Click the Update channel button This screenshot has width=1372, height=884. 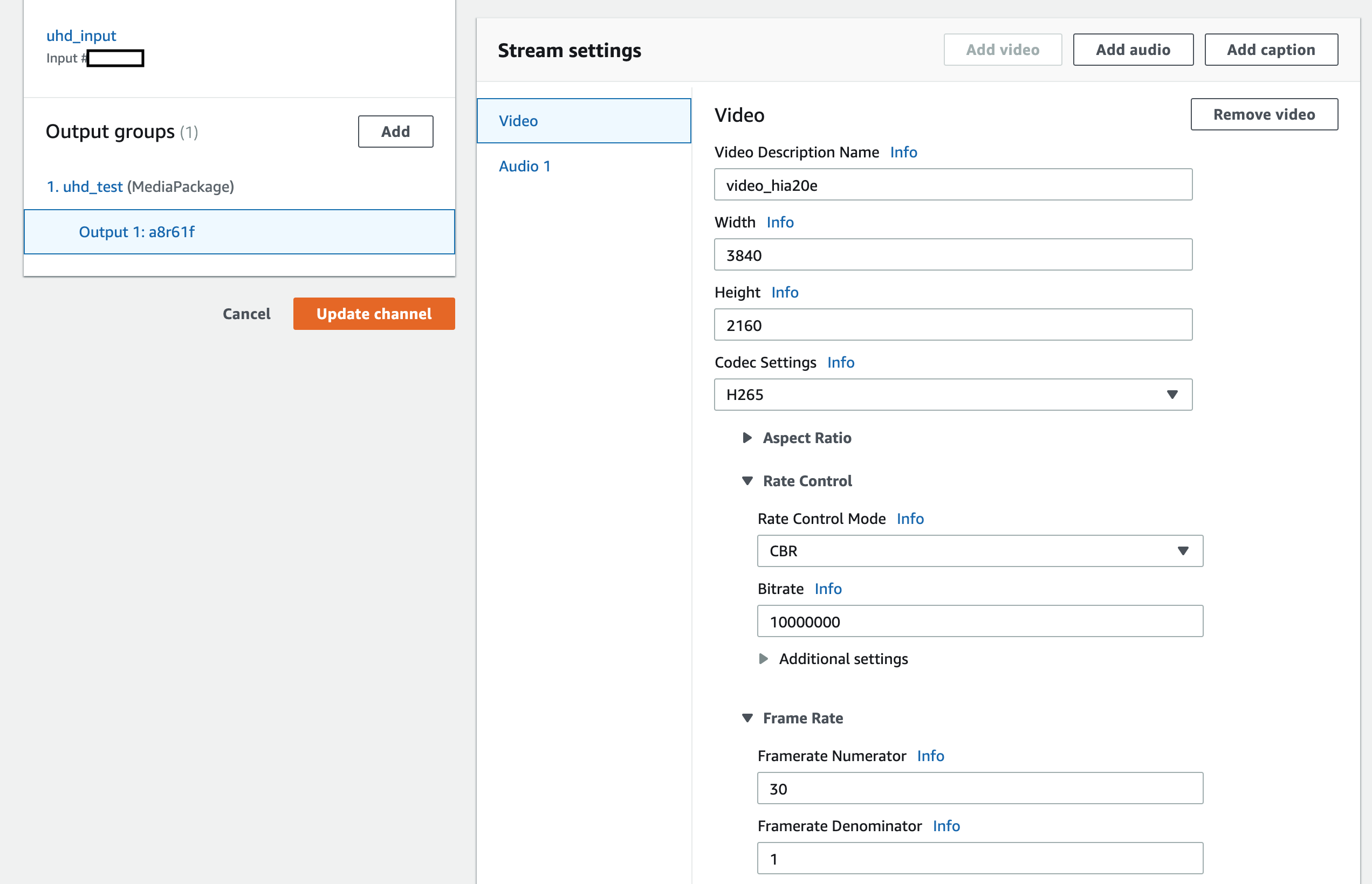click(374, 313)
